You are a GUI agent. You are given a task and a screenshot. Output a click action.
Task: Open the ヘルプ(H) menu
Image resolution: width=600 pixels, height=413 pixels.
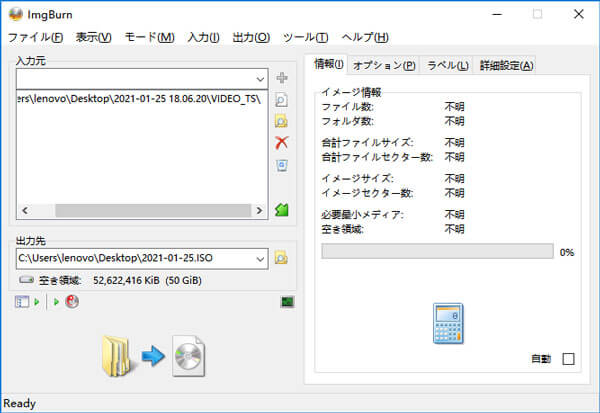tap(365, 38)
